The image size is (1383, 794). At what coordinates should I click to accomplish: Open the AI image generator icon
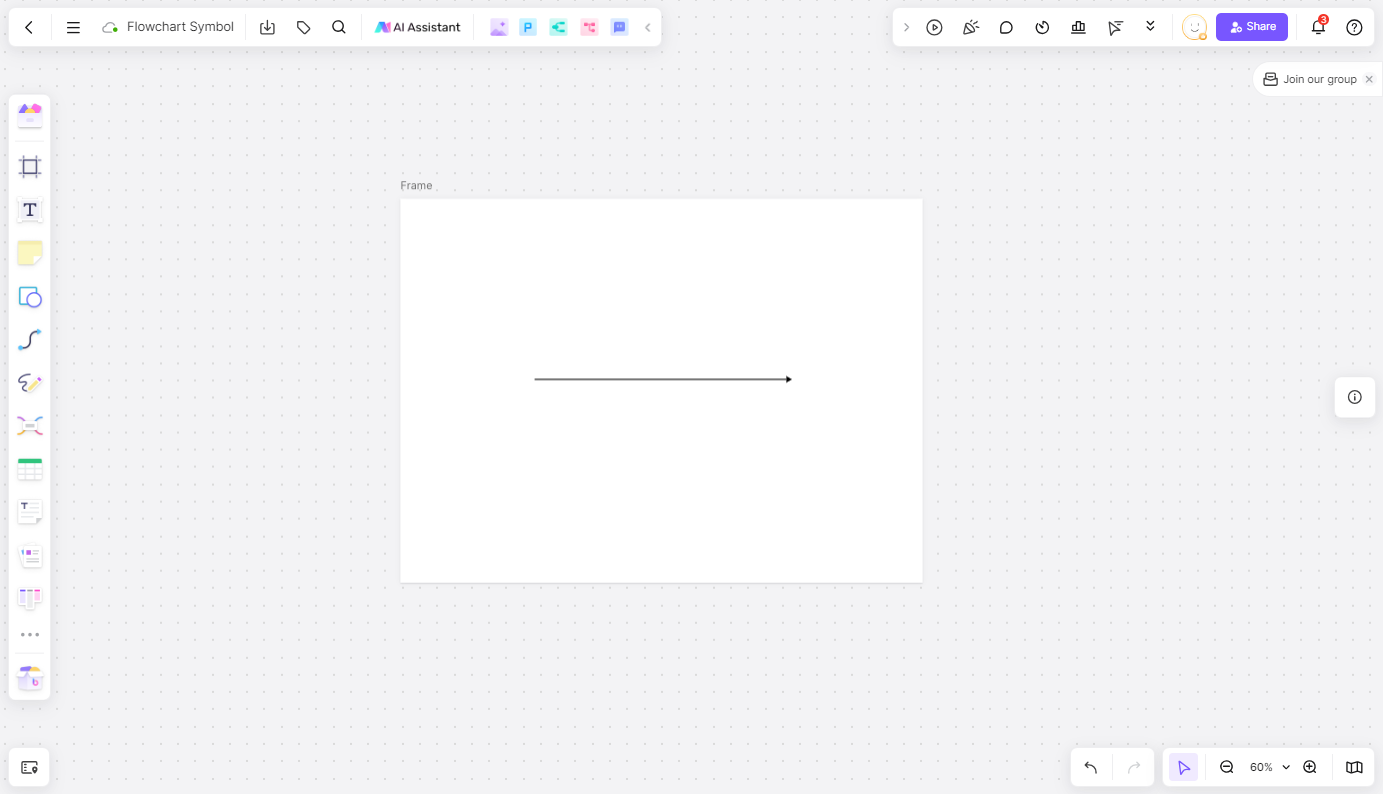(x=499, y=27)
